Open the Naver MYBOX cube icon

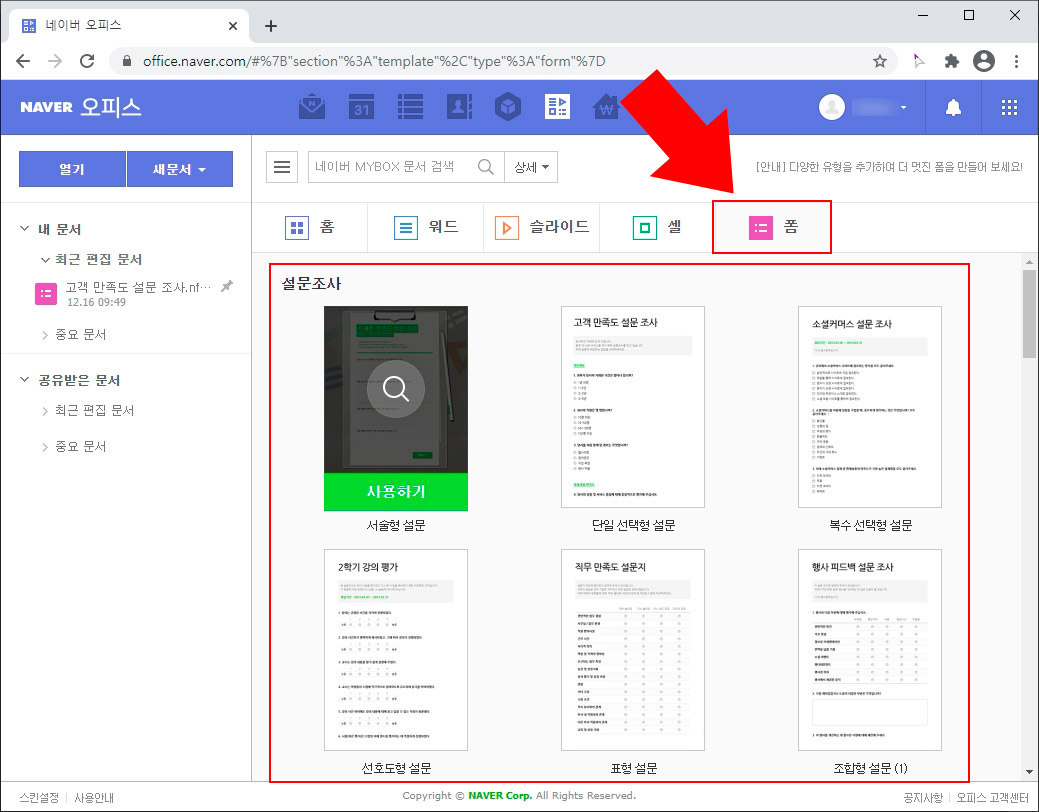coord(508,107)
